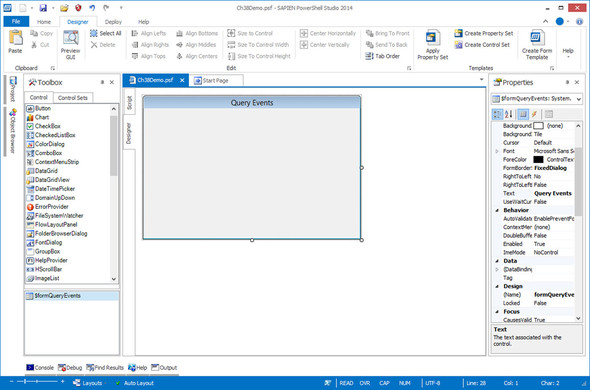Click the Background color swatch
Image resolution: width=590 pixels, height=390 pixels.
click(x=538, y=126)
